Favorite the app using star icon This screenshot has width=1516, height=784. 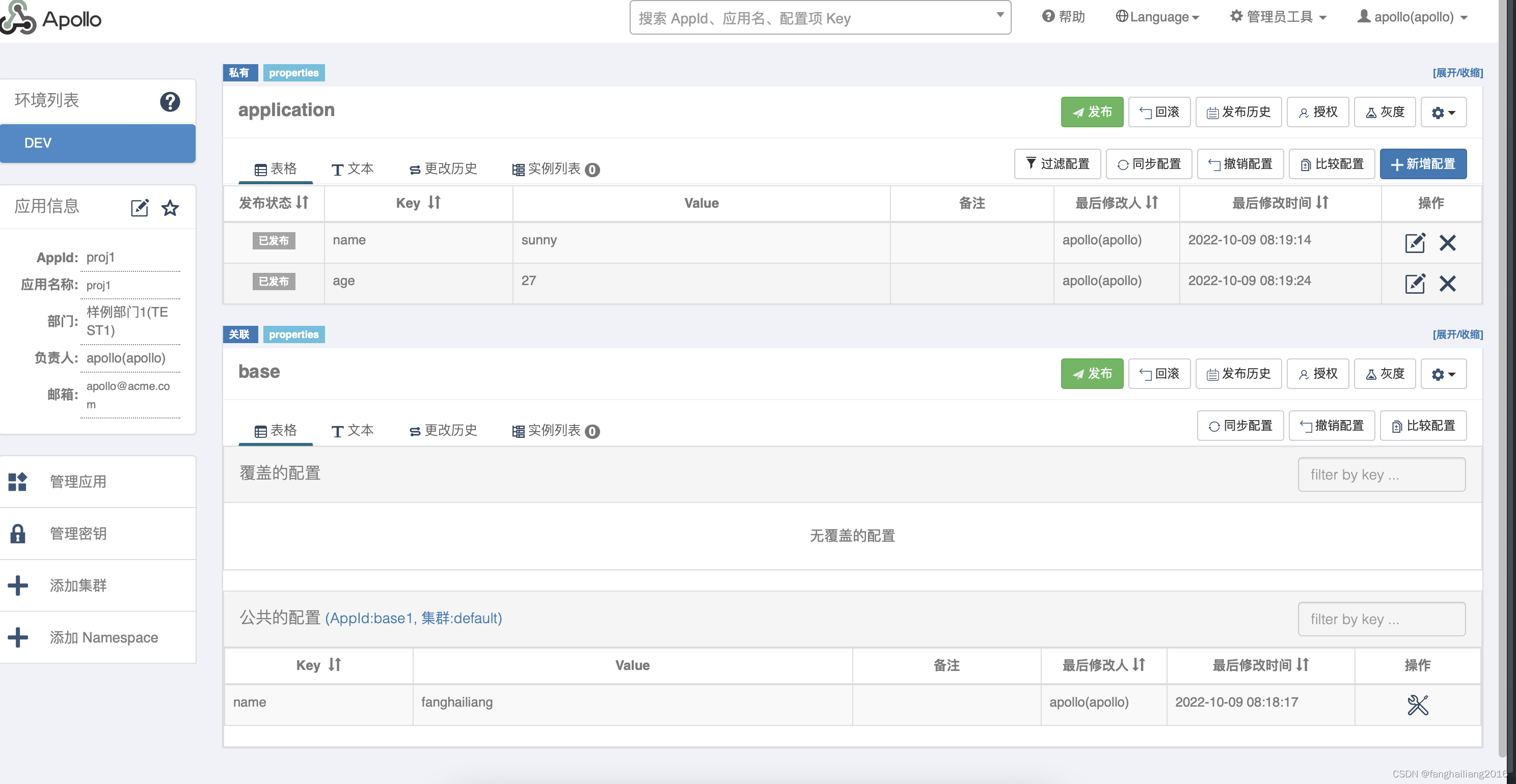pos(170,208)
